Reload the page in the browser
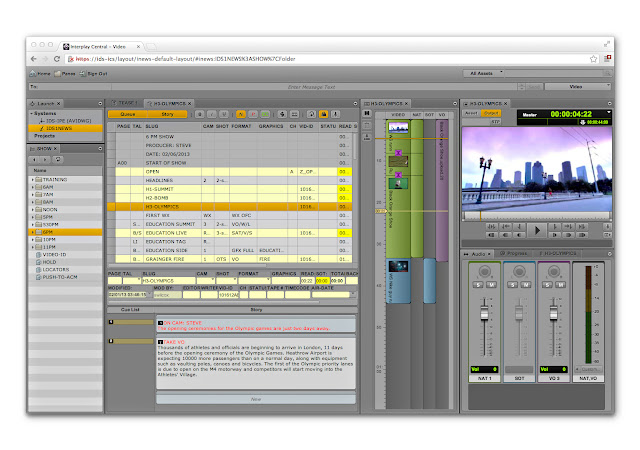The width and height of the screenshot is (640, 450). 57,59
